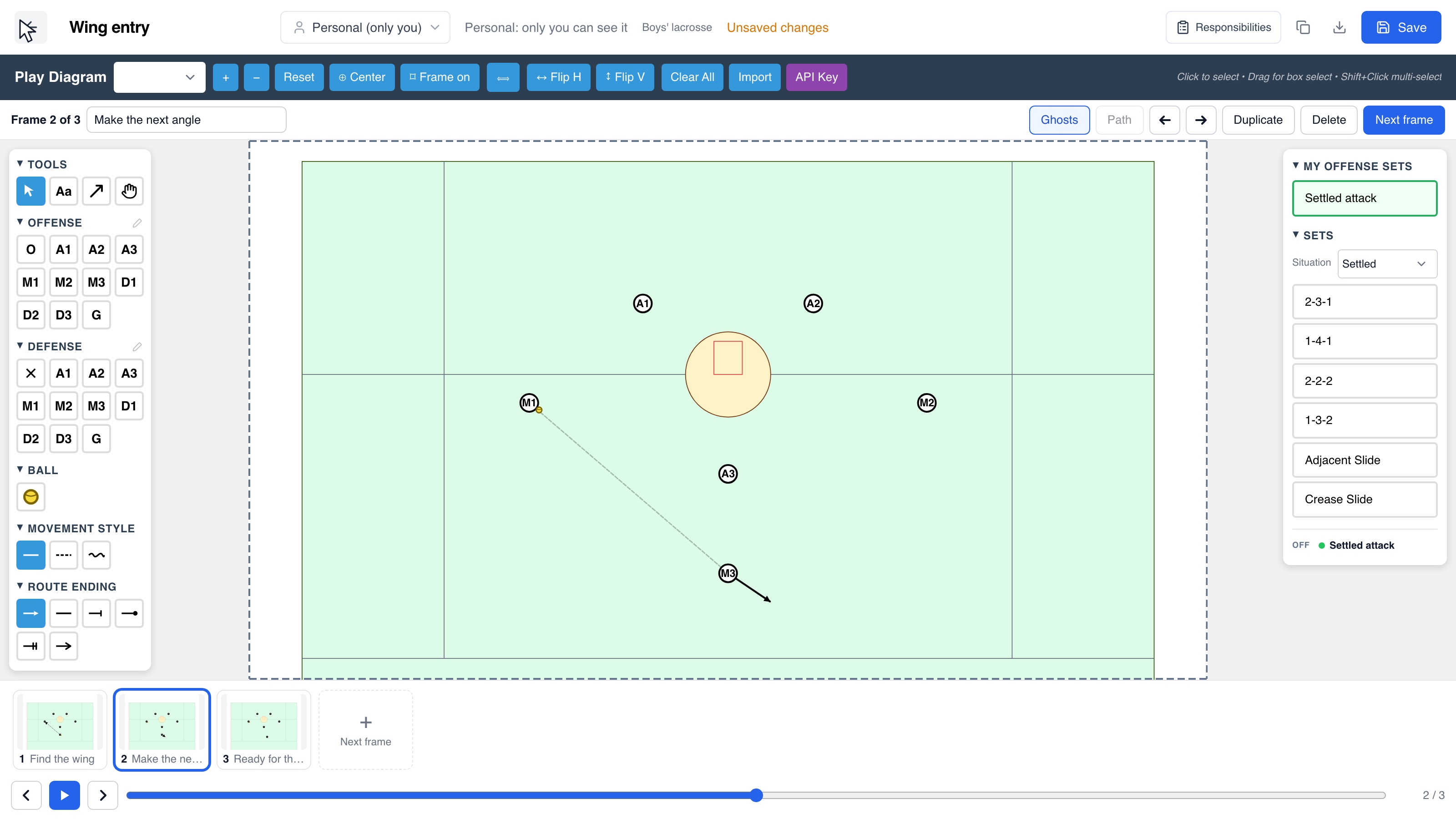Open the Responsibilities panel

(1223, 27)
